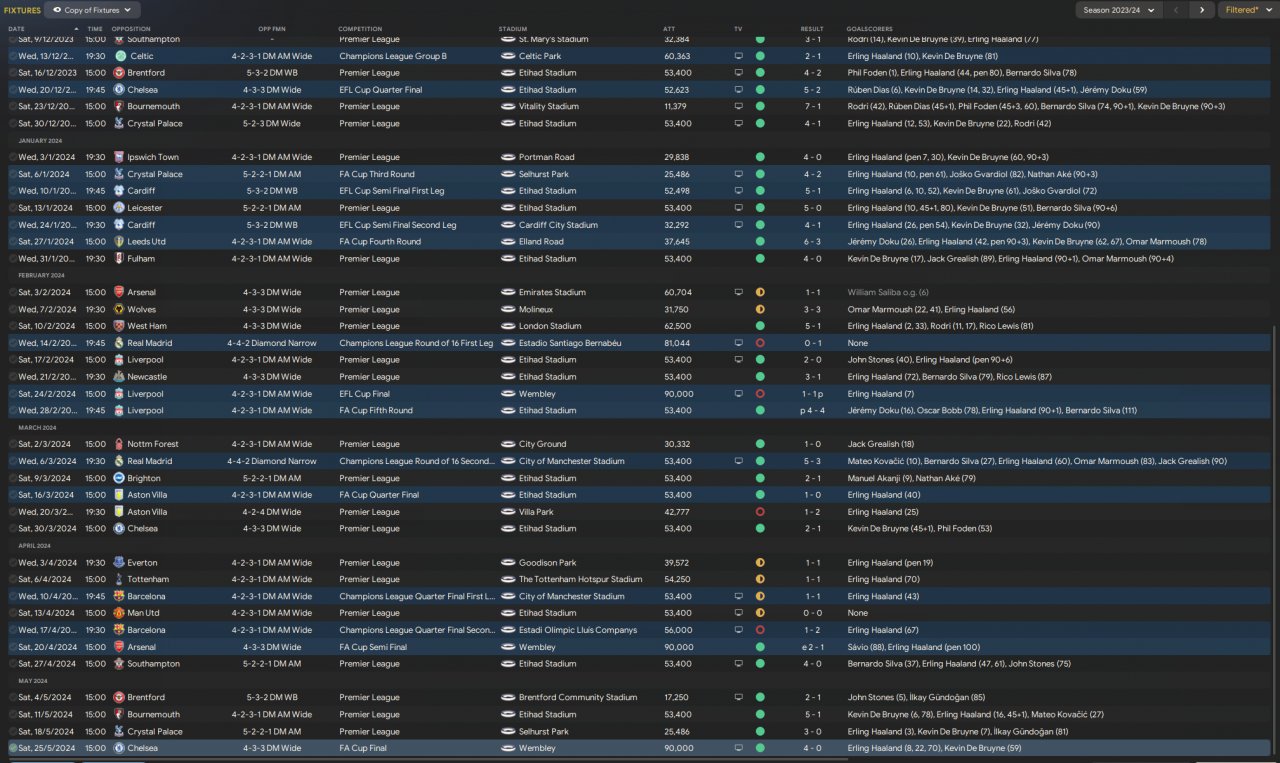Open the Season 2023/24 dropdown
The image size is (1280, 763).
point(1118,10)
